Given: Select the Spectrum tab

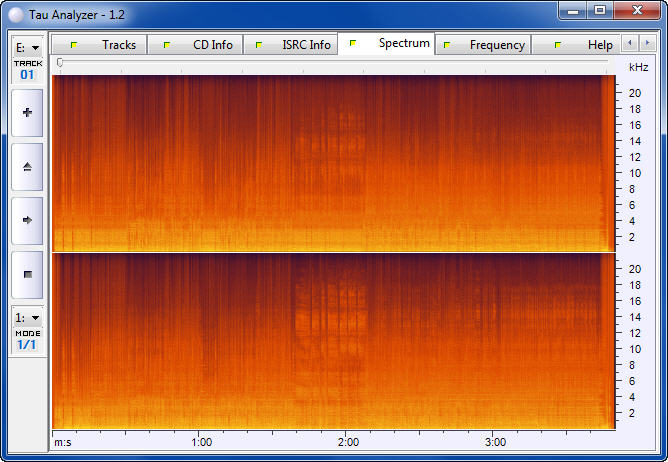Looking at the screenshot, I should (x=388, y=44).
